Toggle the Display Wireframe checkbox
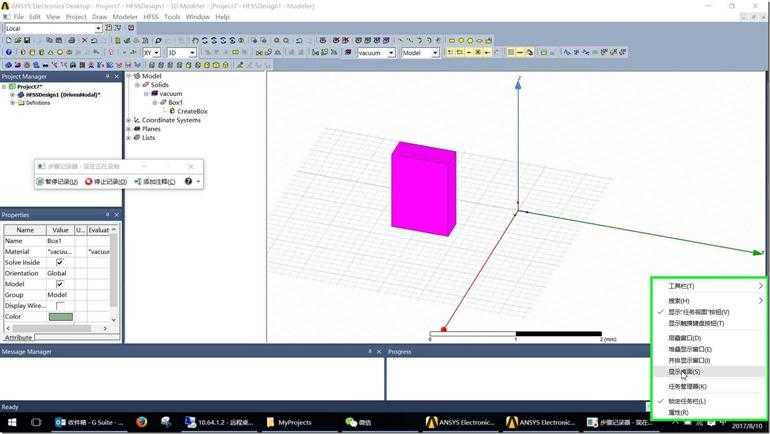This screenshot has width=770, height=434. tap(60, 306)
